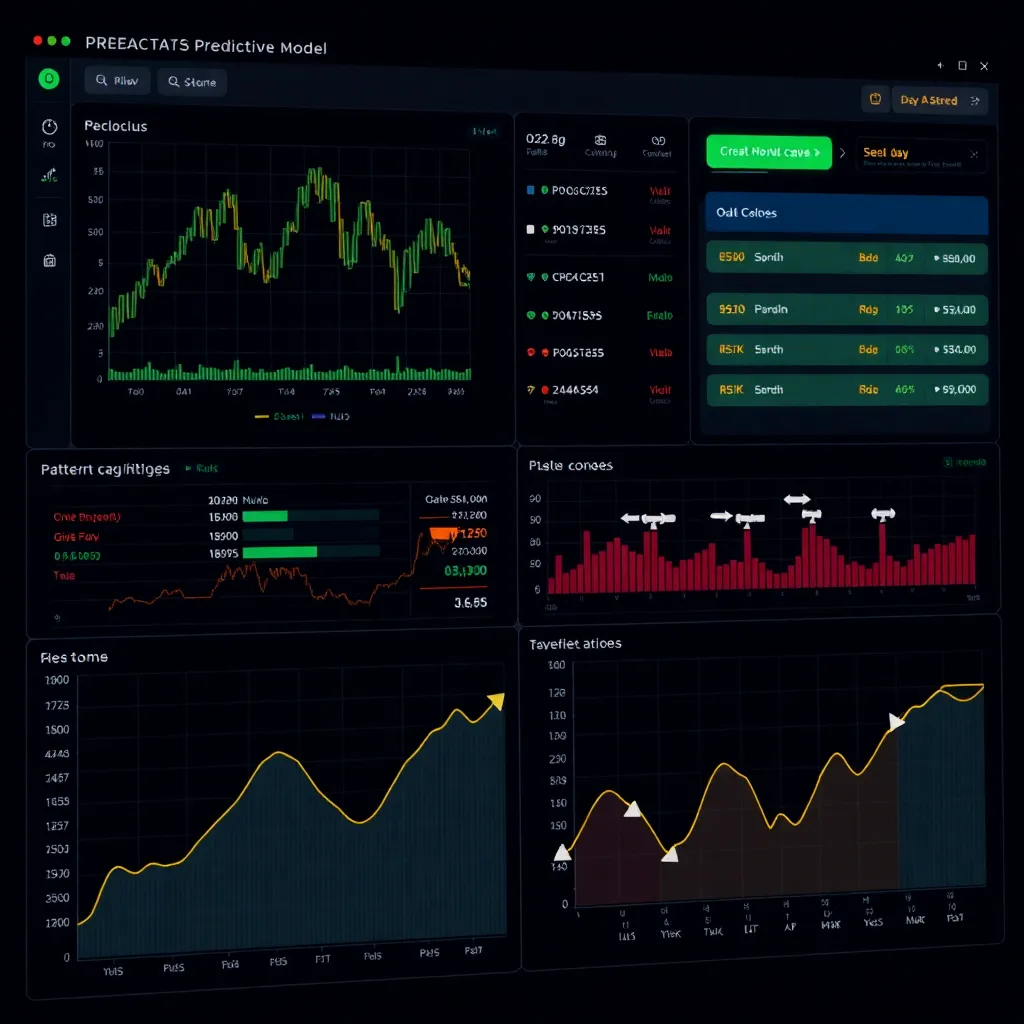Click the 15900 green progress bar
This screenshot has height=1024, width=1024.
tap(265, 516)
